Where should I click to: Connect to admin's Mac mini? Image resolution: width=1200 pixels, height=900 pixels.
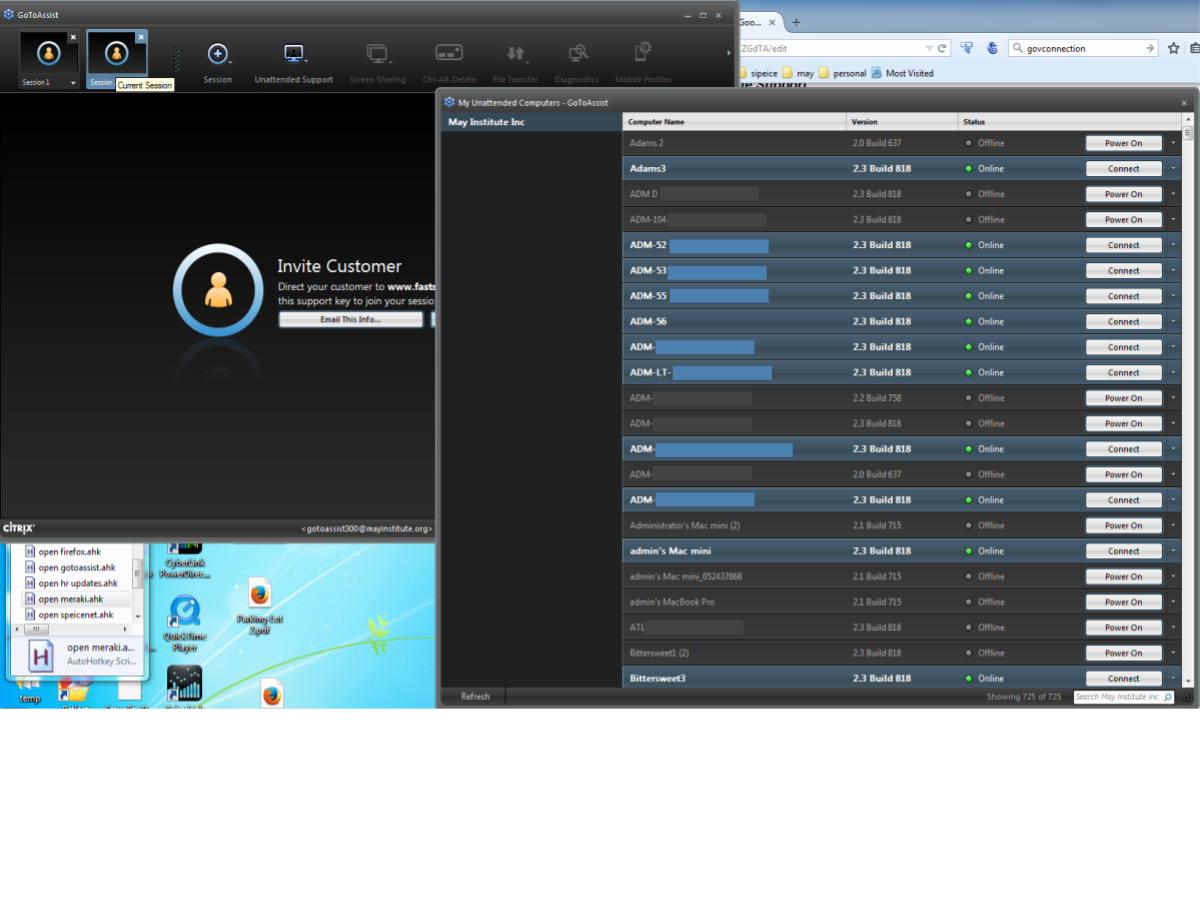click(x=1123, y=551)
